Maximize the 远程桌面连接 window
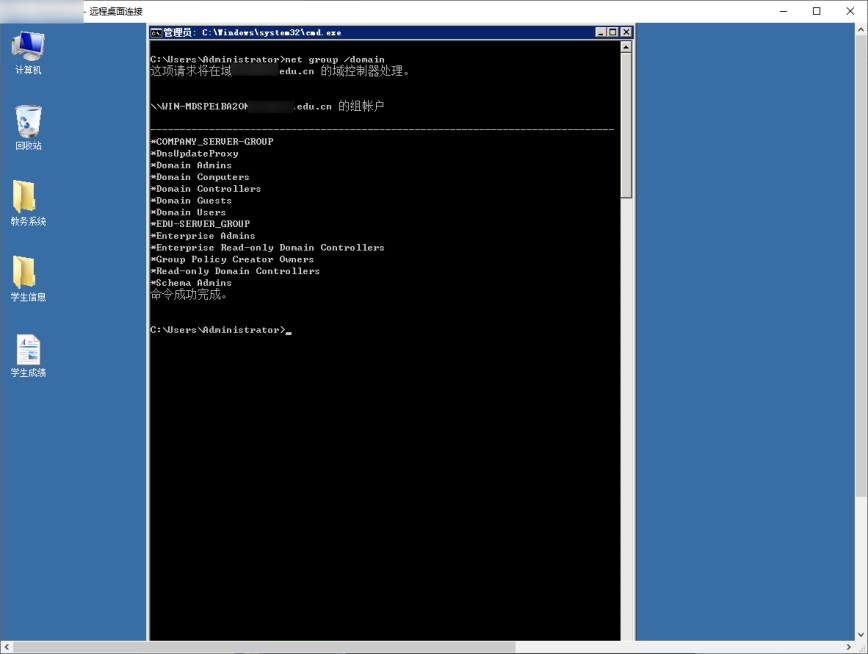The image size is (868, 654). (x=816, y=11)
